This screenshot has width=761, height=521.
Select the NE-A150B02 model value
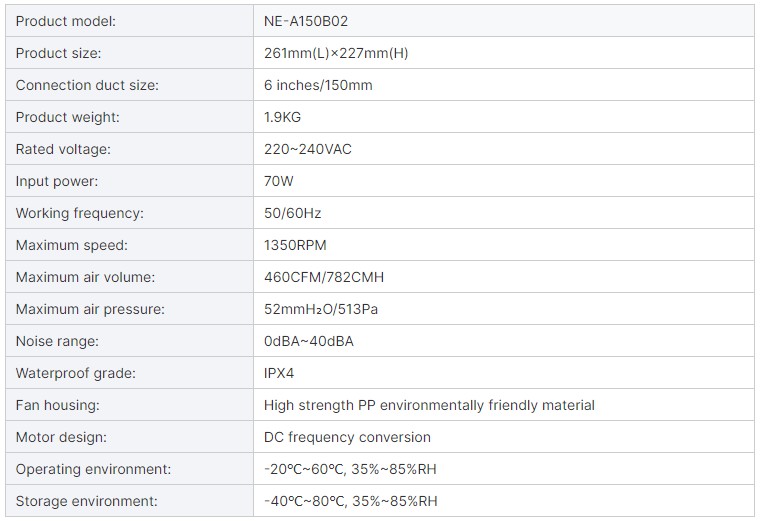pyautogui.click(x=306, y=21)
